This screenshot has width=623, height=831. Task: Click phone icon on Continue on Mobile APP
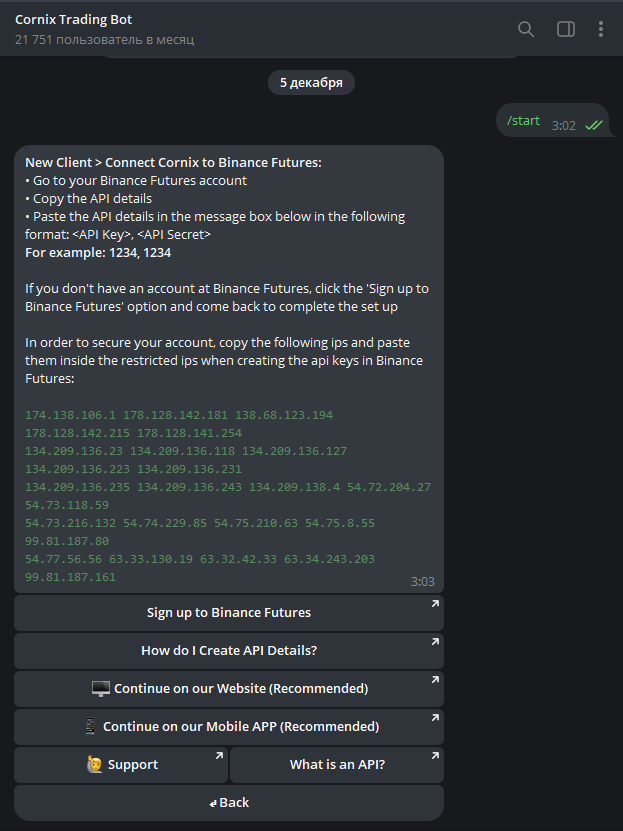[90, 727]
